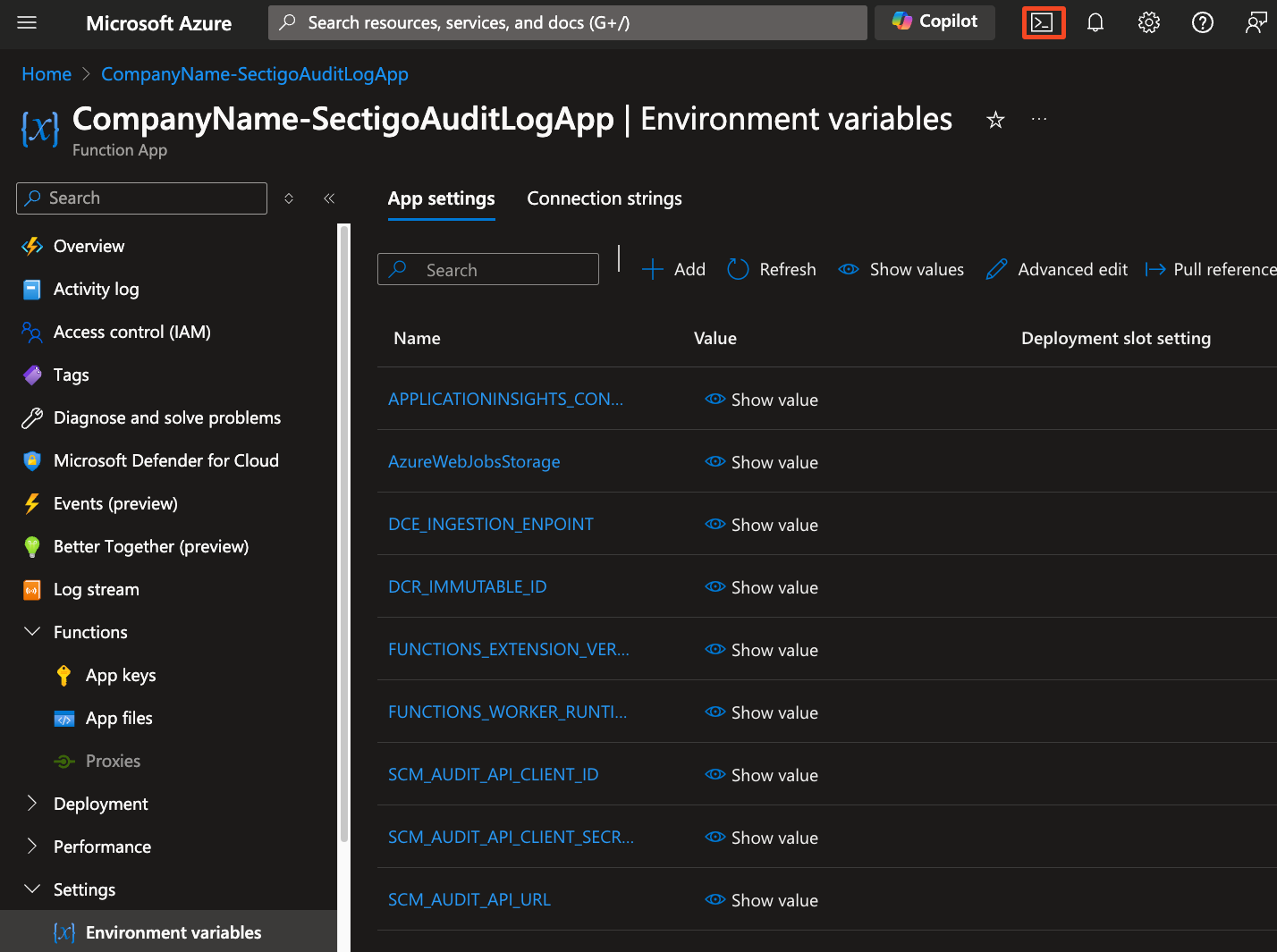Open the FUNCTIONS_EXTENSION_VER... setting
Viewport: 1277px width, 952px height.
tap(509, 649)
